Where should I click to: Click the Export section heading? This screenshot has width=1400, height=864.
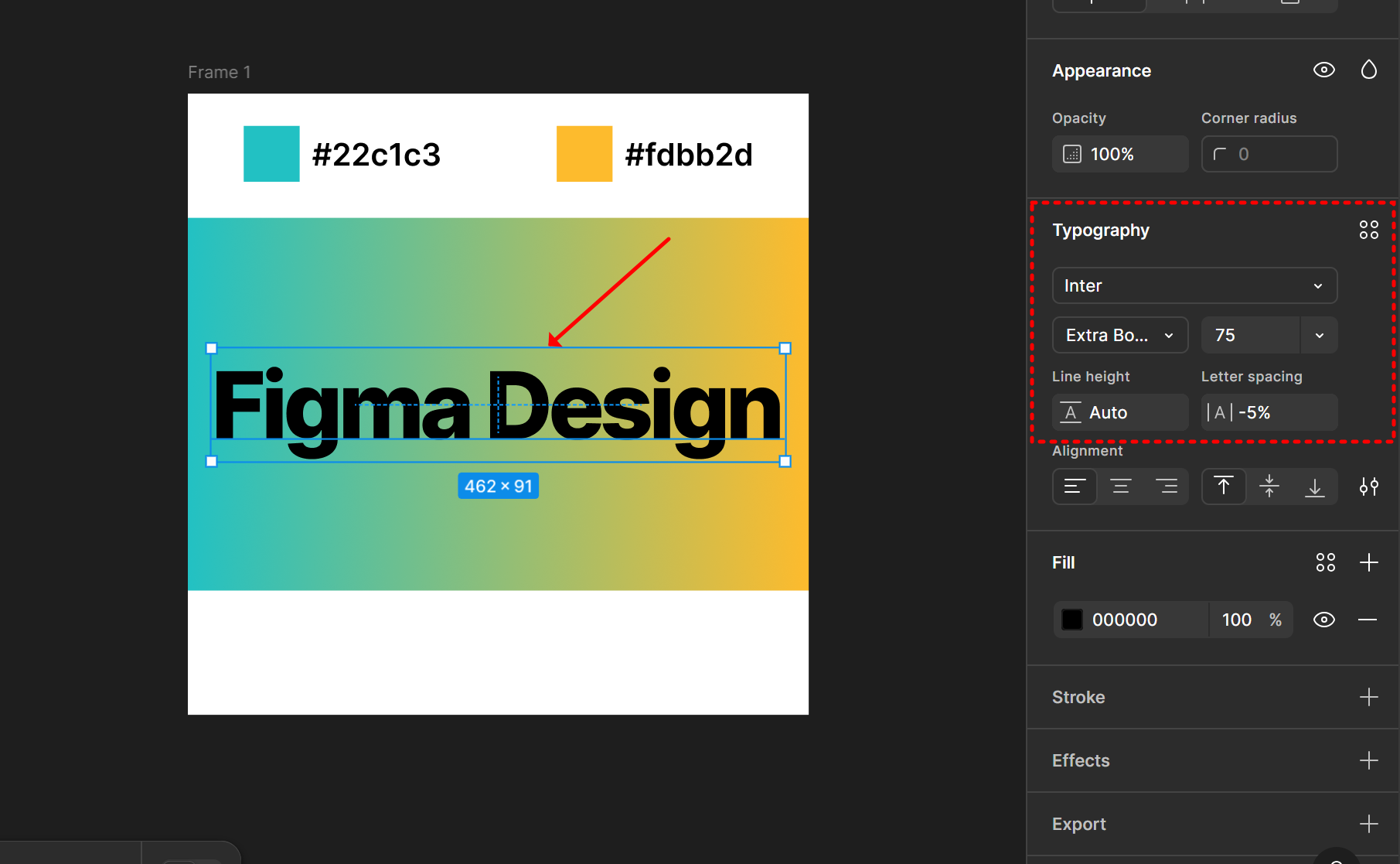(1079, 824)
